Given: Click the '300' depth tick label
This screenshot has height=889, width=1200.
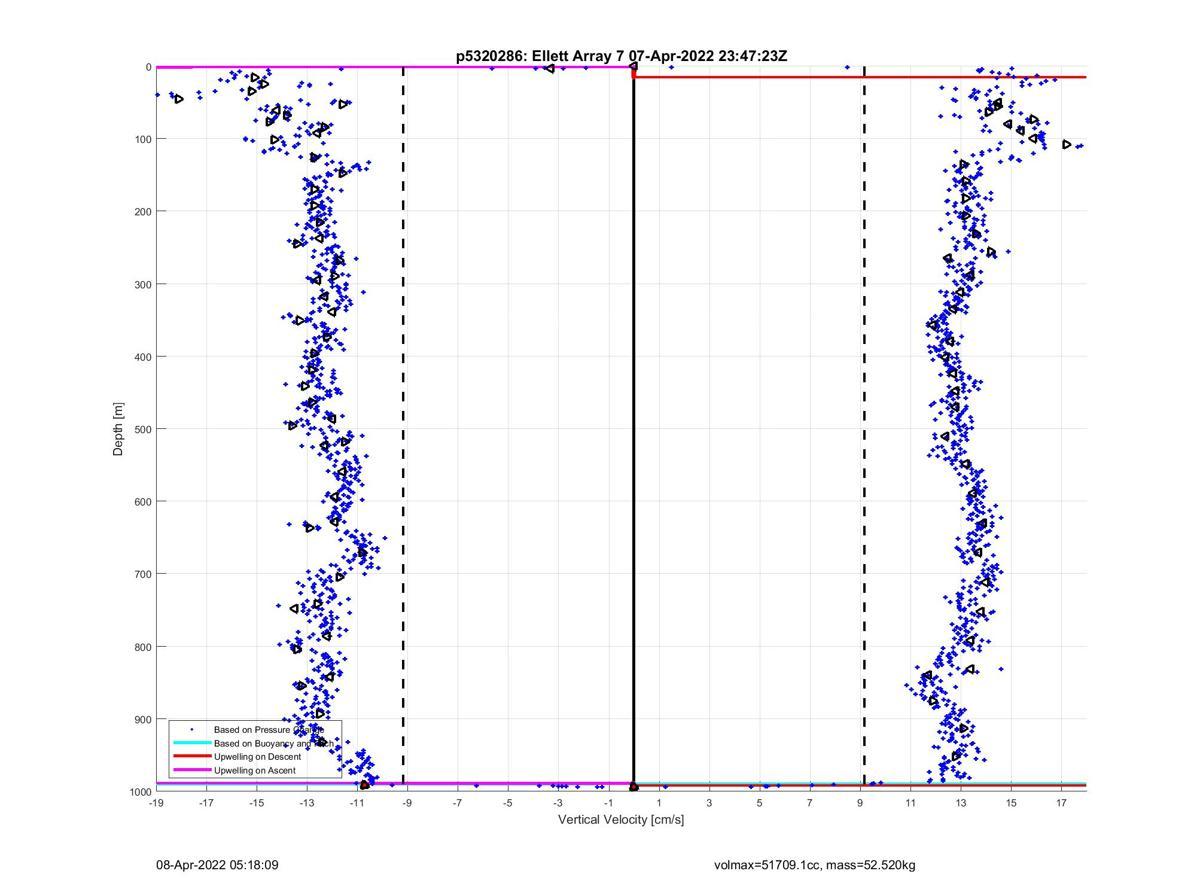Looking at the screenshot, I should tap(142, 284).
